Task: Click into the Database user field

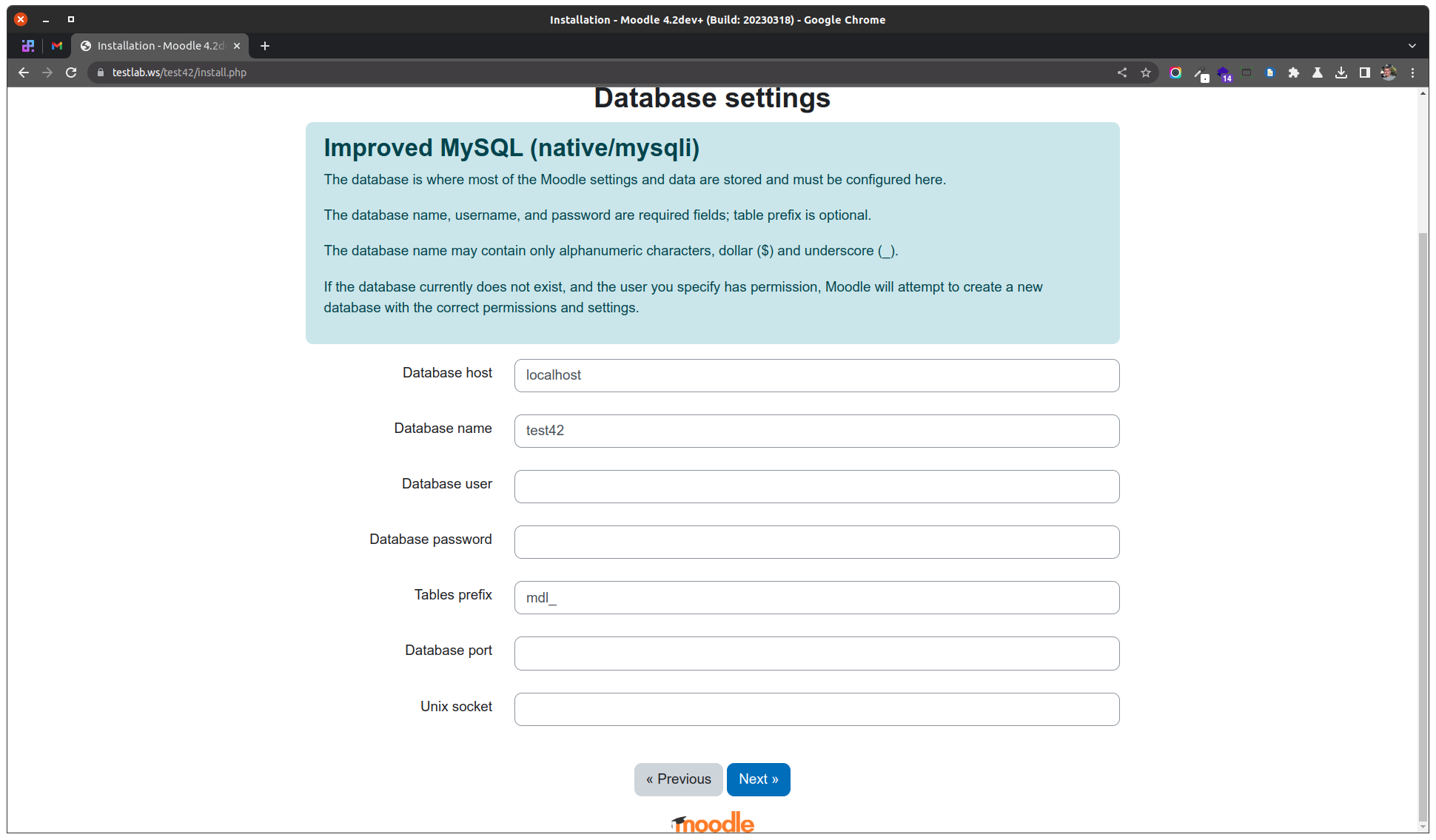Action: 816,486
